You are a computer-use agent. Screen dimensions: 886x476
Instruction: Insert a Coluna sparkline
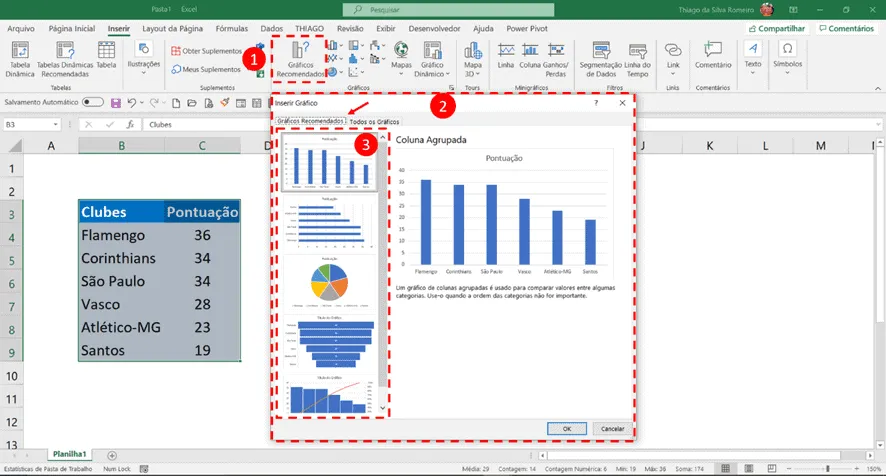pyautogui.click(x=530, y=55)
